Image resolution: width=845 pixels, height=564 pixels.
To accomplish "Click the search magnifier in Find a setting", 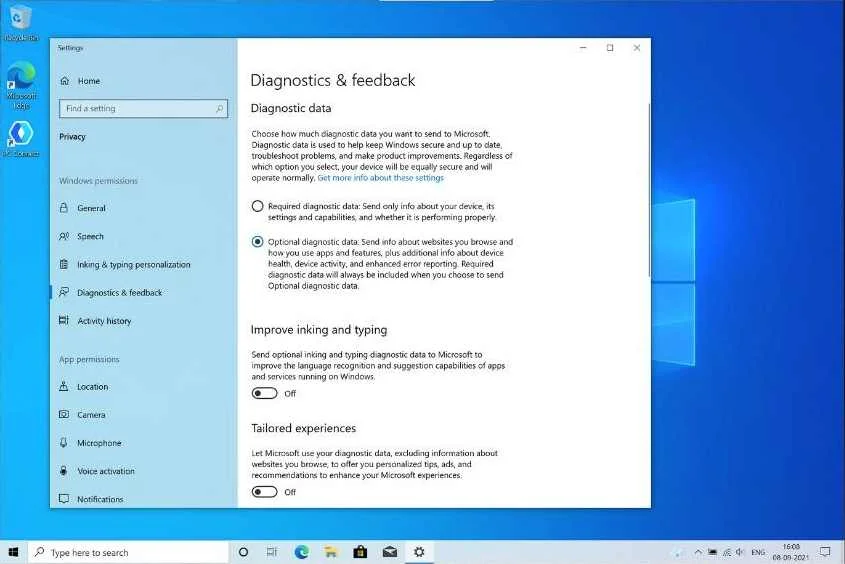I will (219, 109).
